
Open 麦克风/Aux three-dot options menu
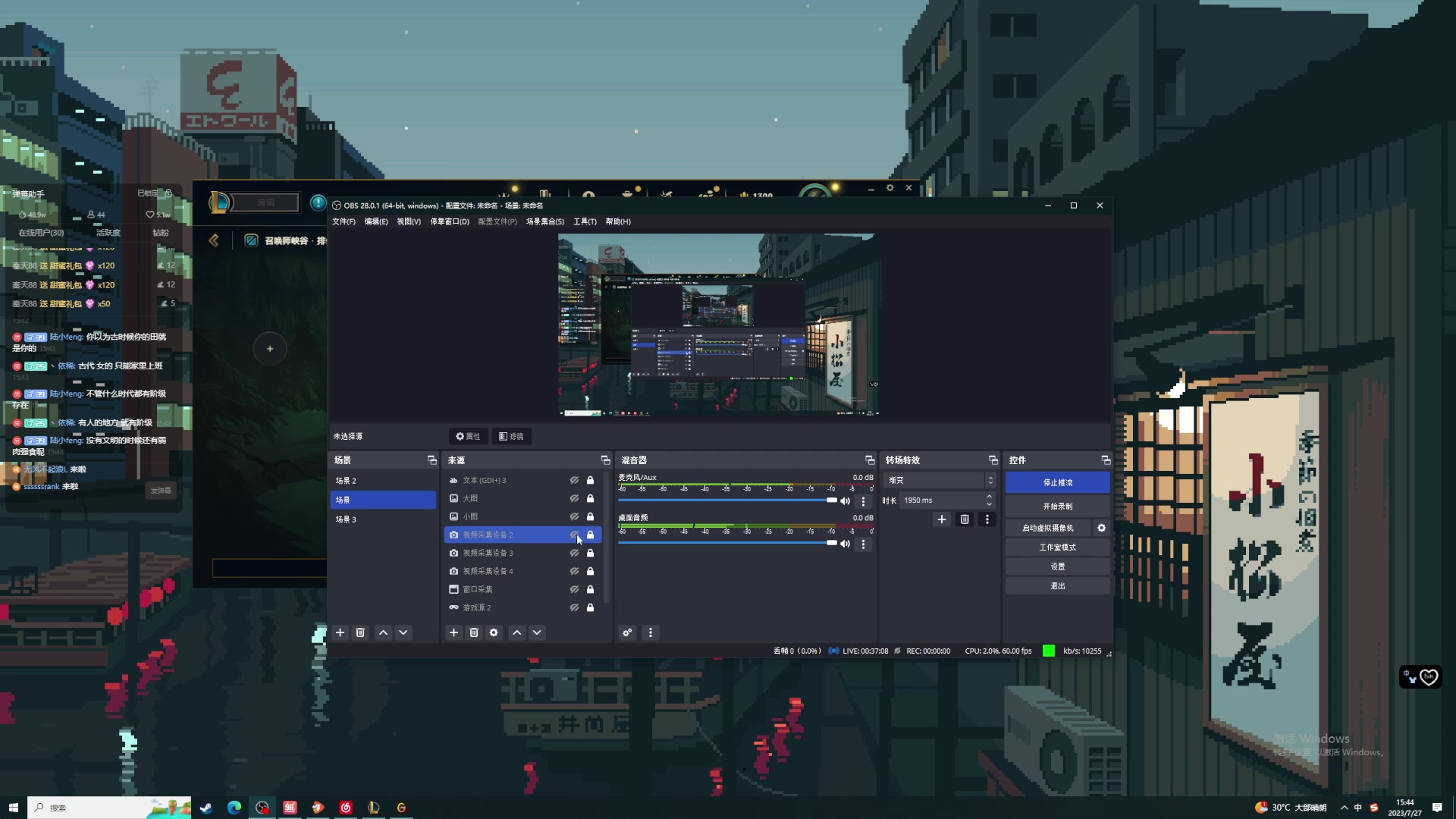[863, 501]
